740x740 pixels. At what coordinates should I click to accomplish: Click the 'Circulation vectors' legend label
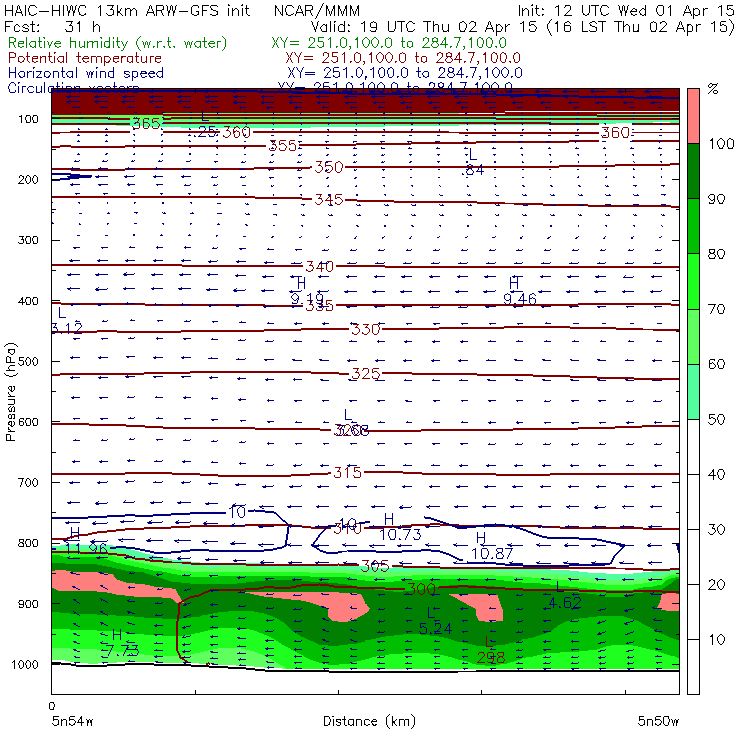tap(73, 87)
